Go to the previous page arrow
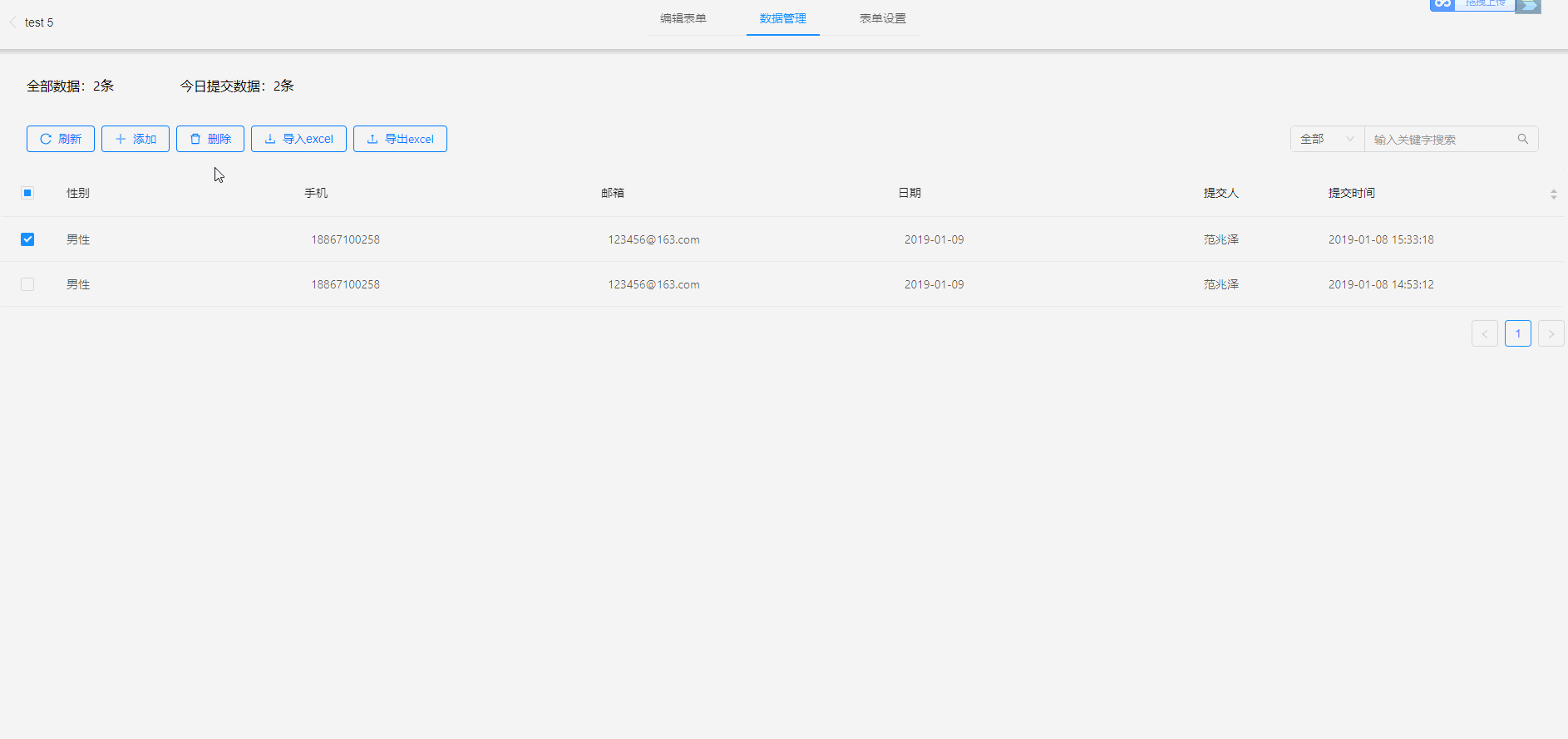The width and height of the screenshot is (1568, 739). pyautogui.click(x=1484, y=333)
